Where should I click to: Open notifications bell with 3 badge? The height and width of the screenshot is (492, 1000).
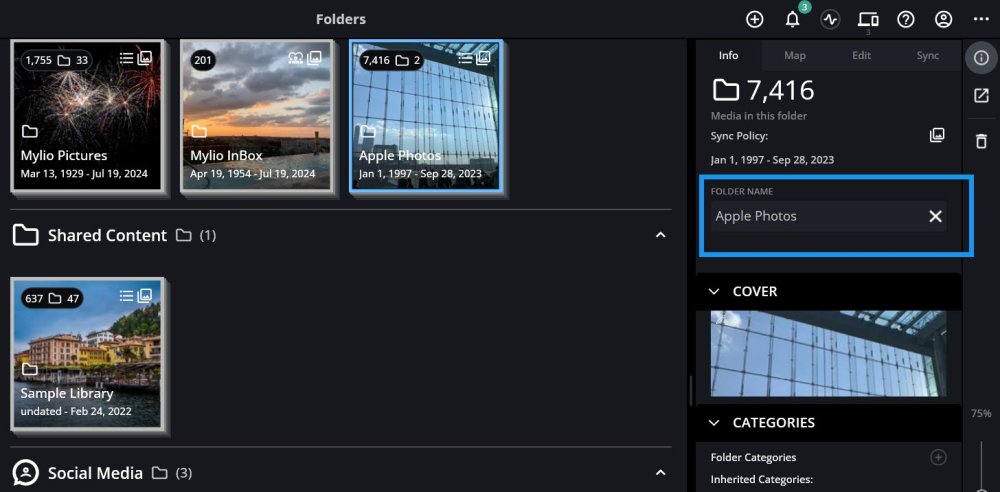coord(793,19)
